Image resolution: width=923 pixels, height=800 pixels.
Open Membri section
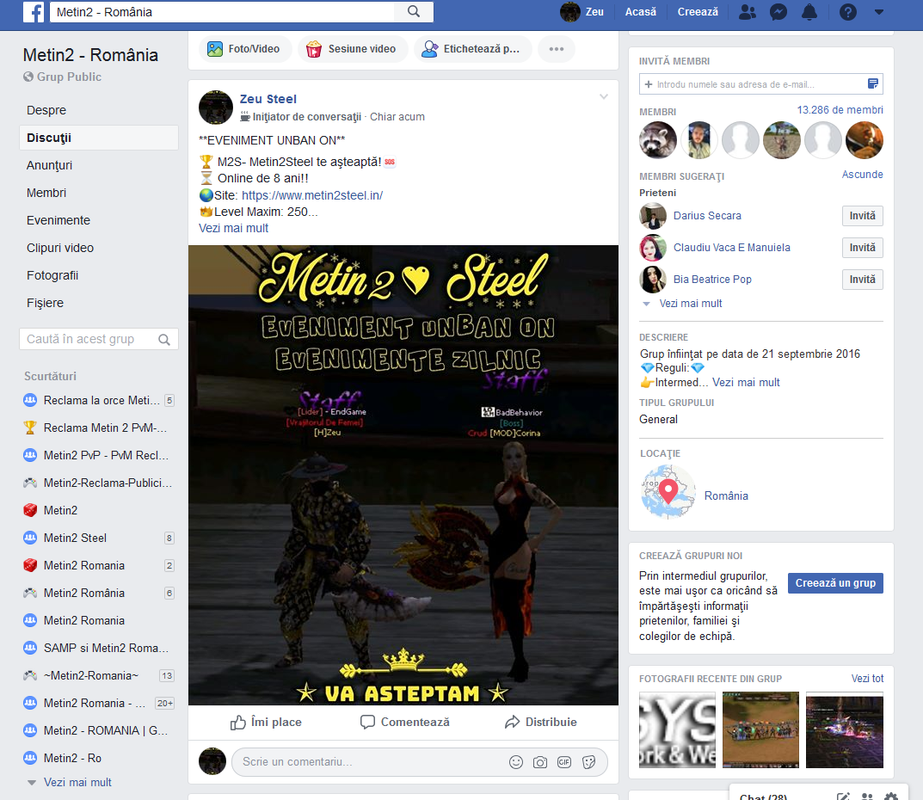tap(47, 193)
